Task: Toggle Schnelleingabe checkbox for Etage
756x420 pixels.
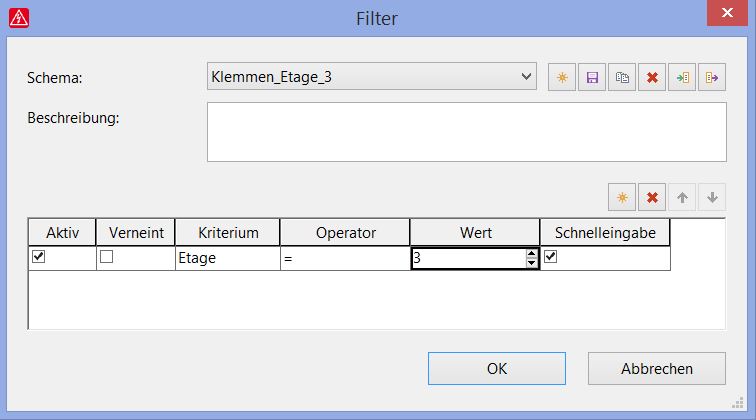Action: 551,257
